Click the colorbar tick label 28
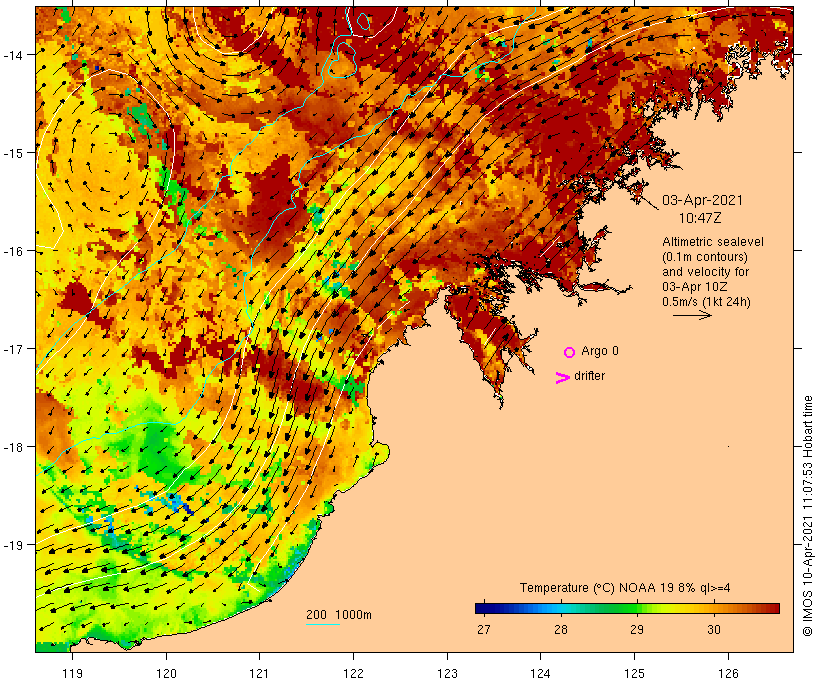Image resolution: width=820 pixels, height=680 pixels. (x=561, y=630)
